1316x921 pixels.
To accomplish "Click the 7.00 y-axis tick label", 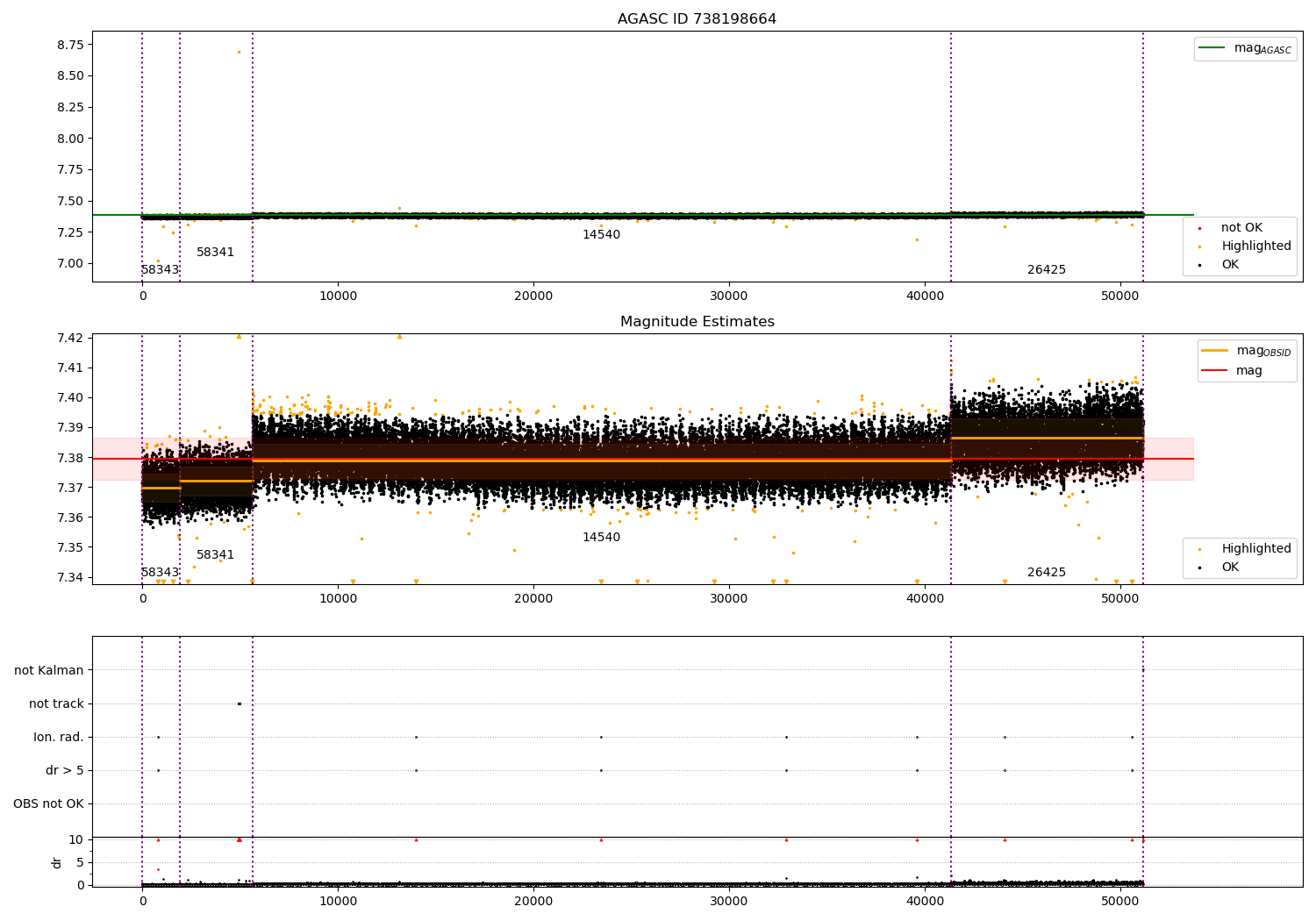I will pyautogui.click(x=70, y=263).
